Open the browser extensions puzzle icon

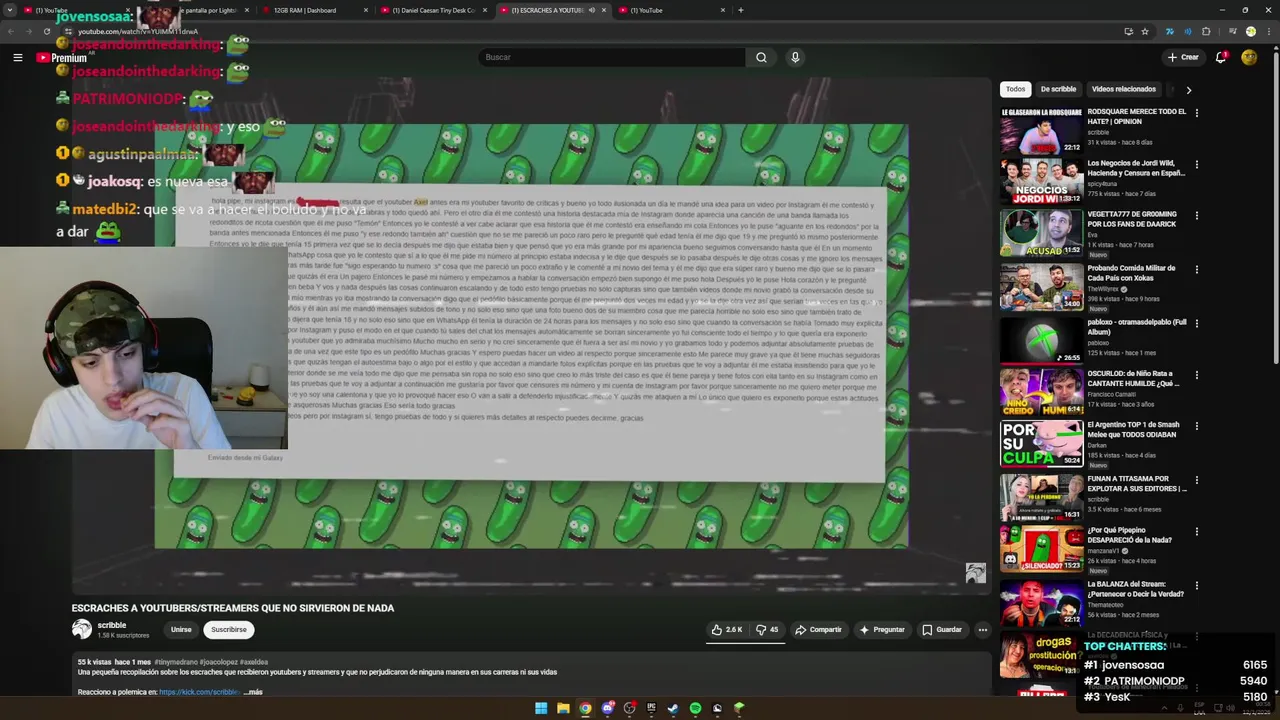(x=1206, y=31)
